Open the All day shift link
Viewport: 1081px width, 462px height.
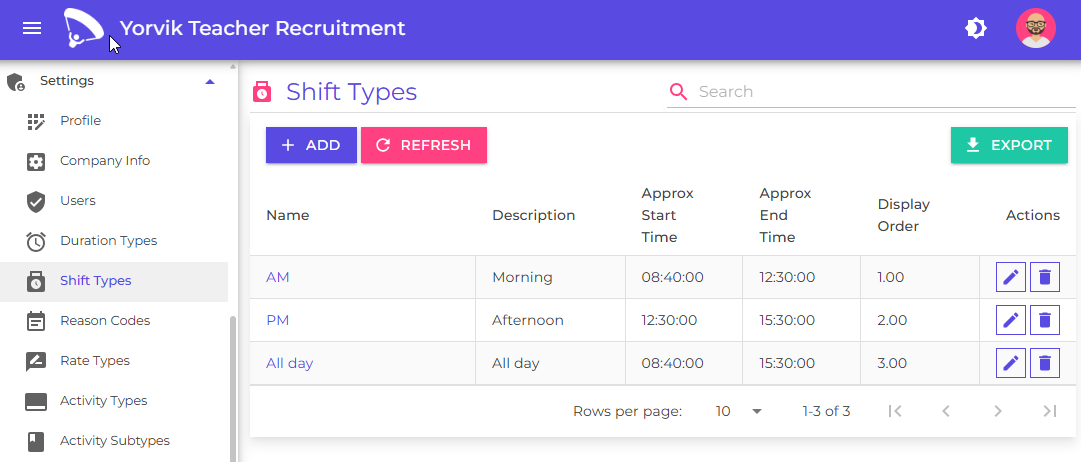coord(290,363)
